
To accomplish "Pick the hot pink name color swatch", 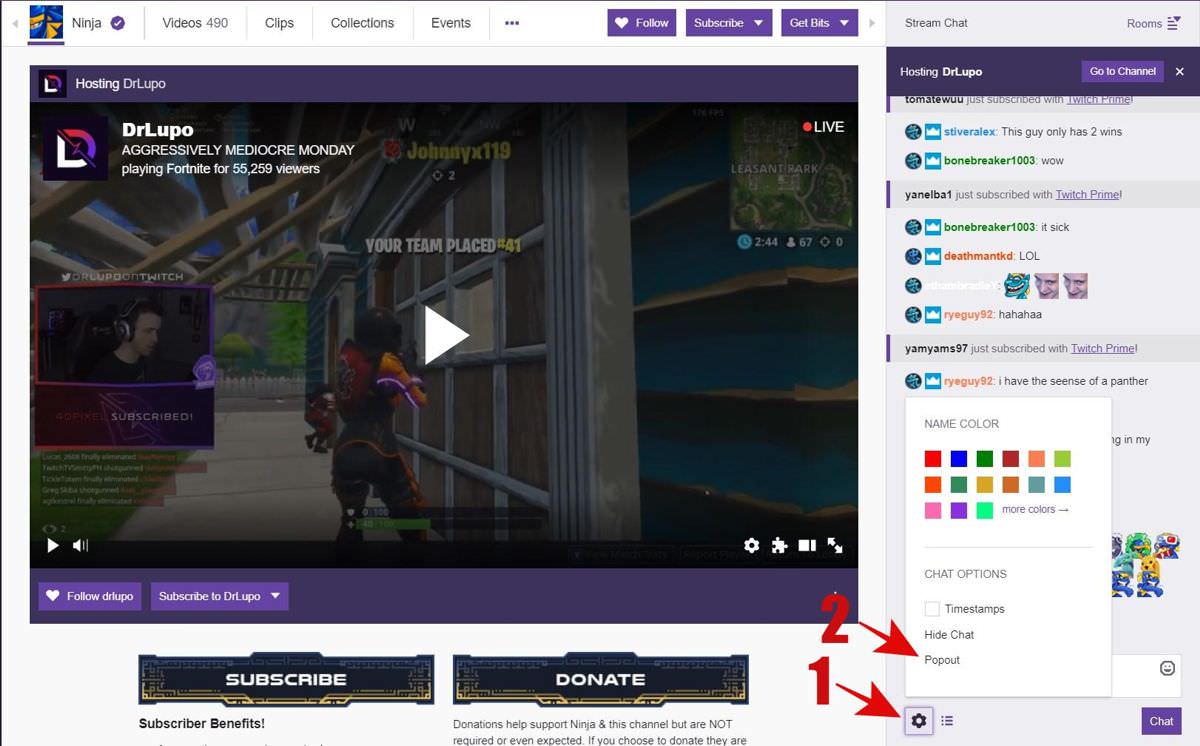I will coord(933,511).
